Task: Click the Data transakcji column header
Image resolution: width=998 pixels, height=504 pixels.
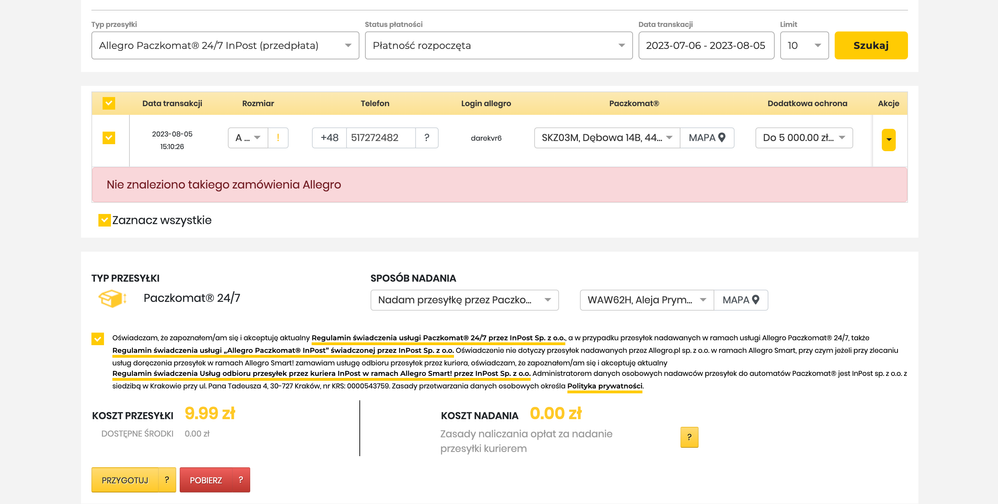Action: [x=172, y=103]
